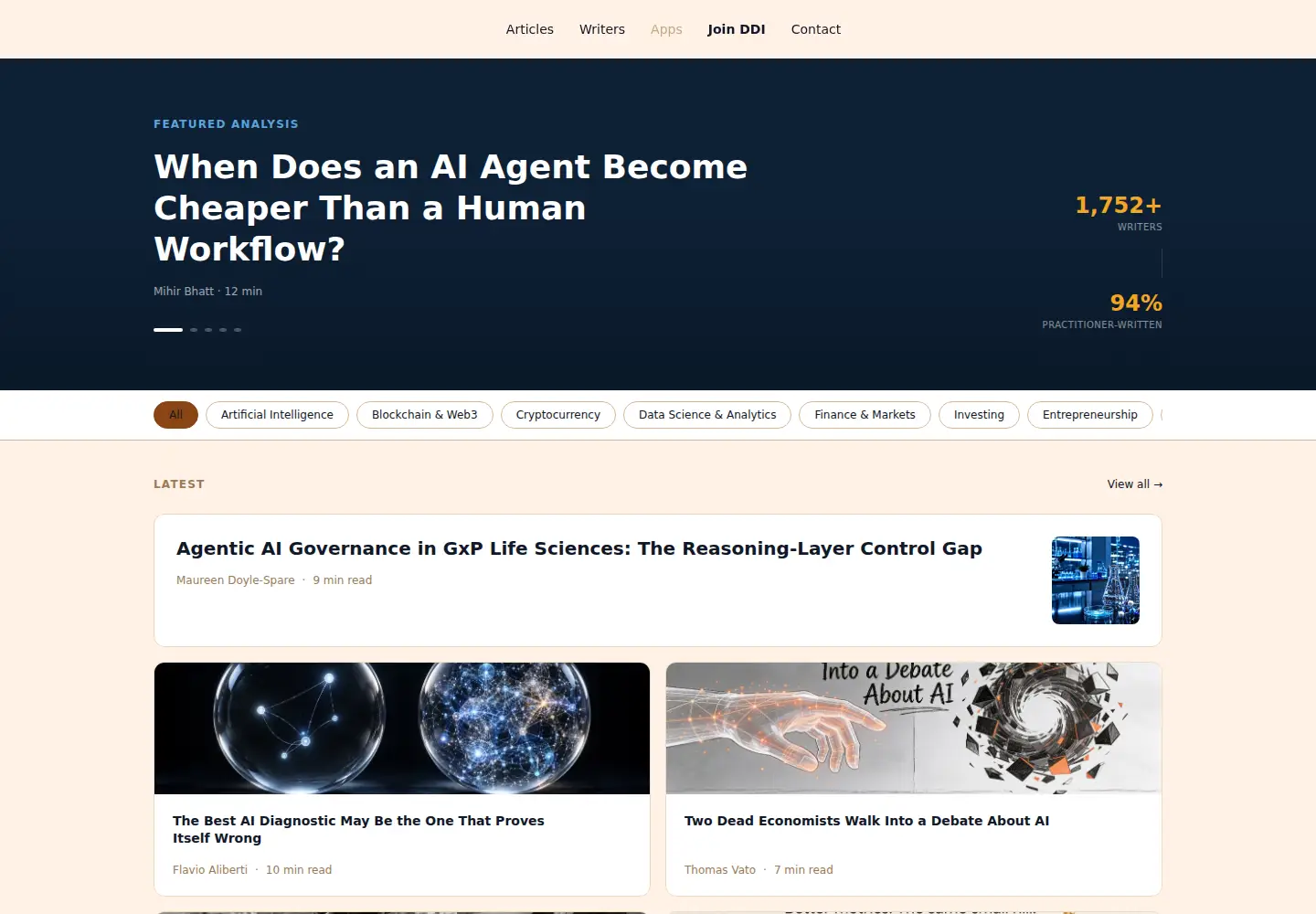Open the Contact page link
1316x914 pixels.
815,29
